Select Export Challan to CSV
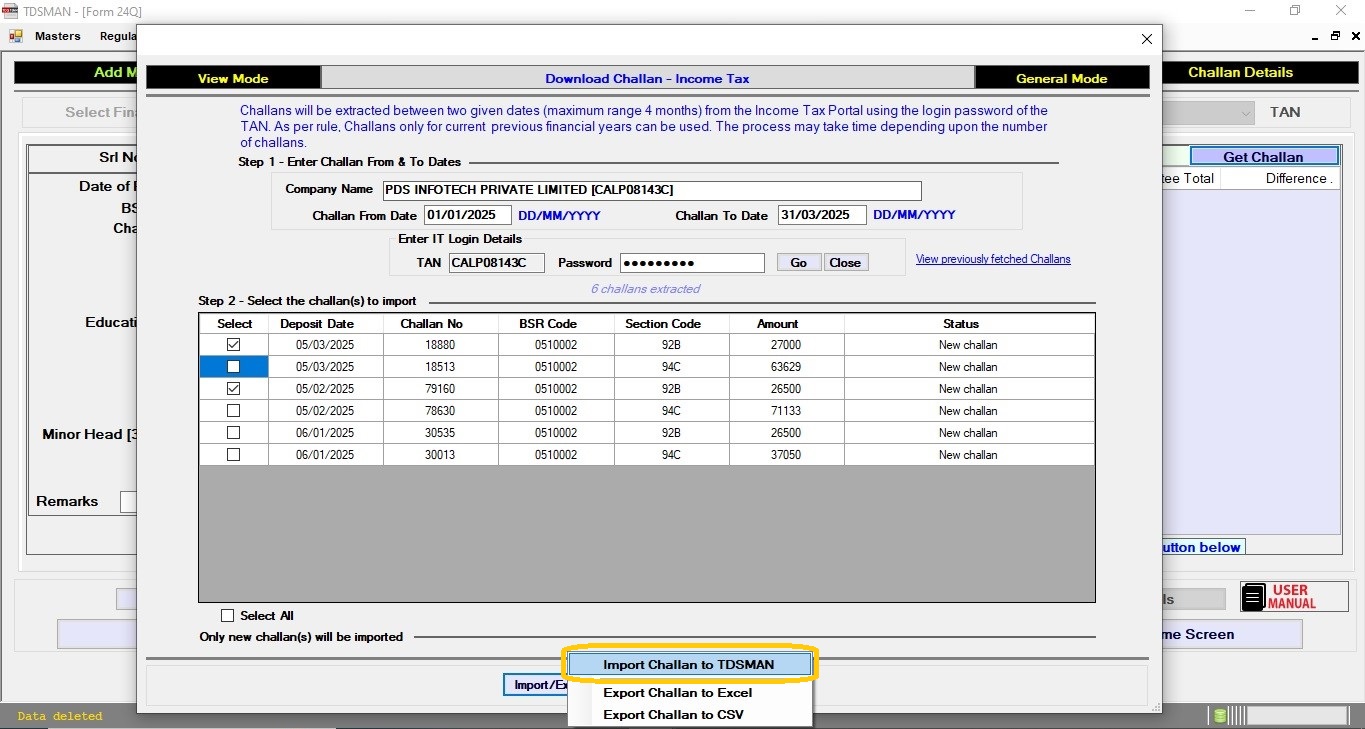This screenshot has width=1365, height=729. point(673,715)
